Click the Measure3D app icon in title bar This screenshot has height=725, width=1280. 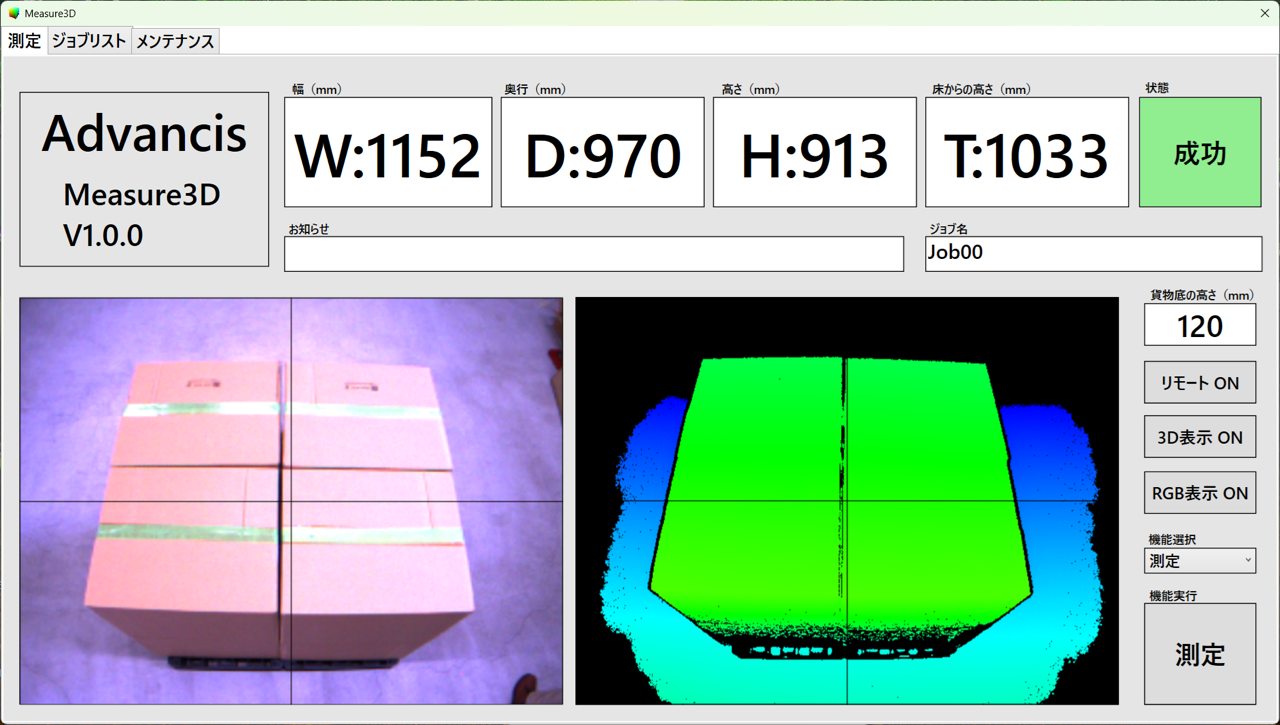(14, 13)
